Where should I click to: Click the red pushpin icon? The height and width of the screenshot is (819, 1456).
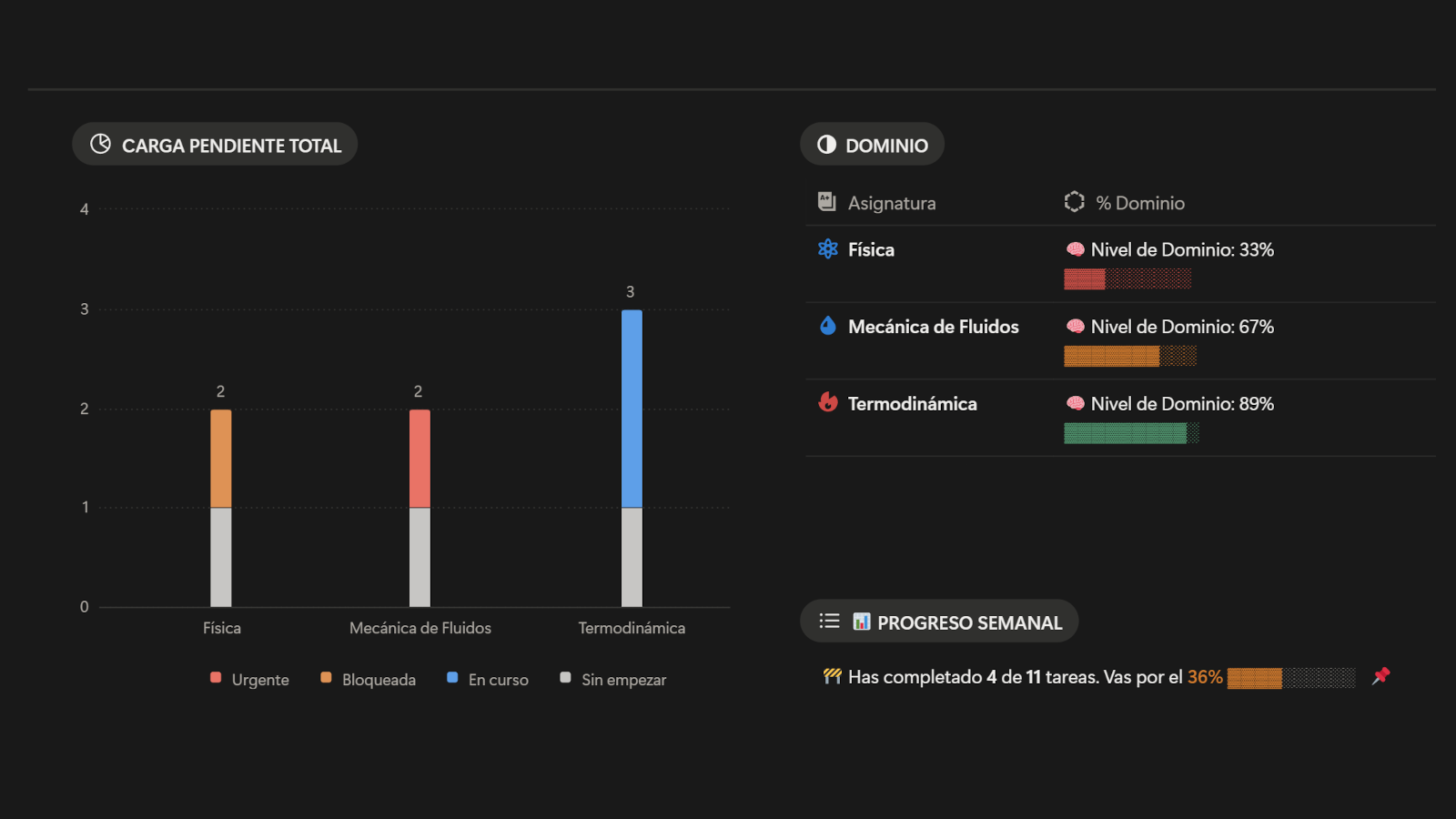coord(1380,676)
